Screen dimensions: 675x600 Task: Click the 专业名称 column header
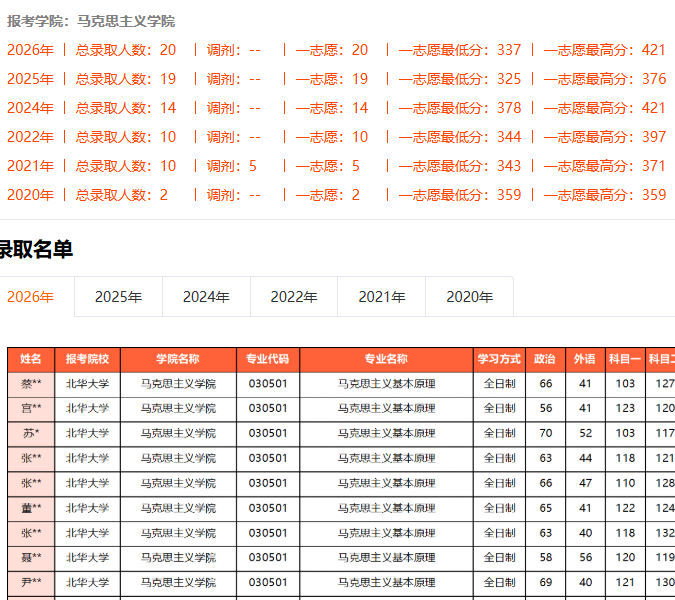coord(386,359)
